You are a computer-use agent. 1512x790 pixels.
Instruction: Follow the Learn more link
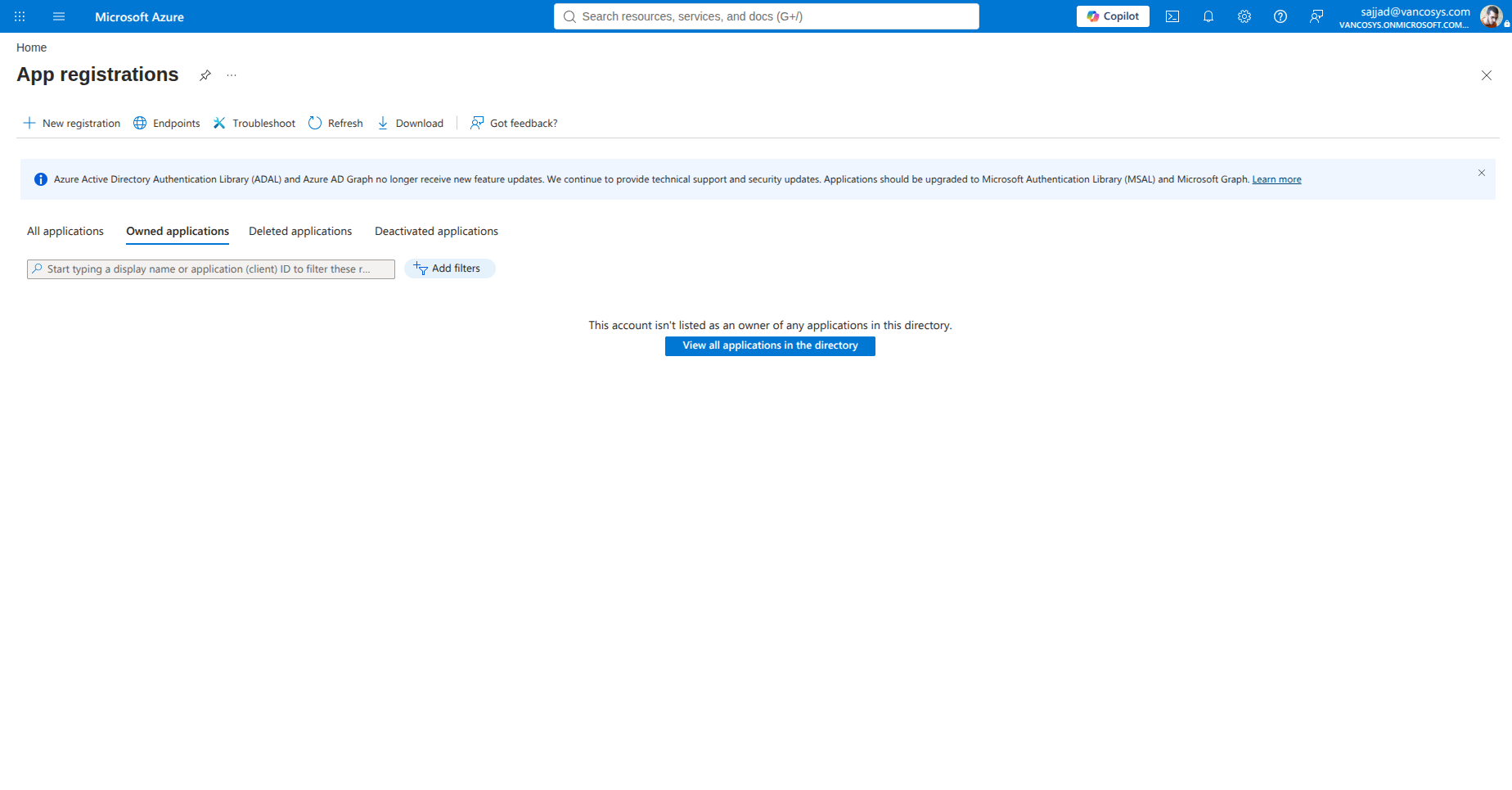[x=1276, y=179]
